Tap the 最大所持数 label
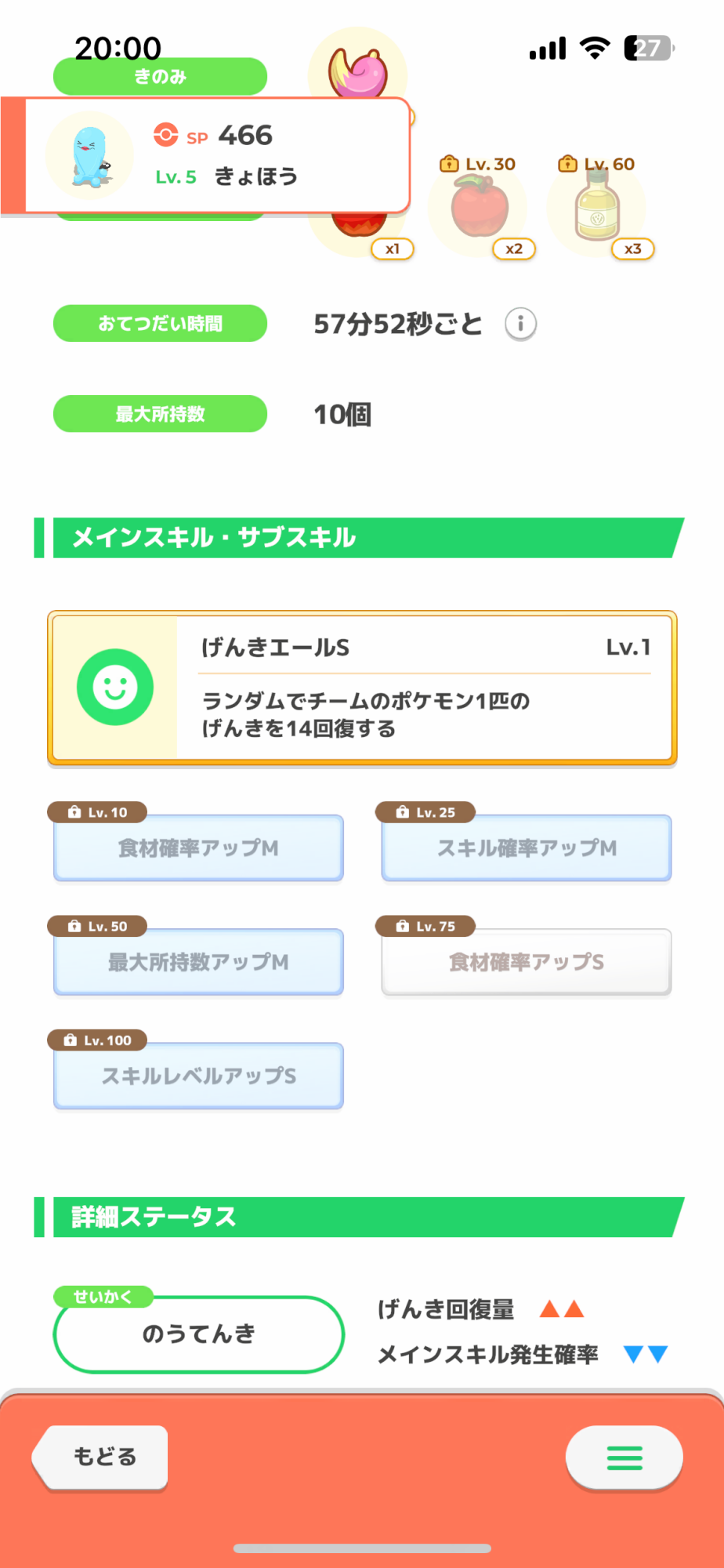 click(160, 414)
